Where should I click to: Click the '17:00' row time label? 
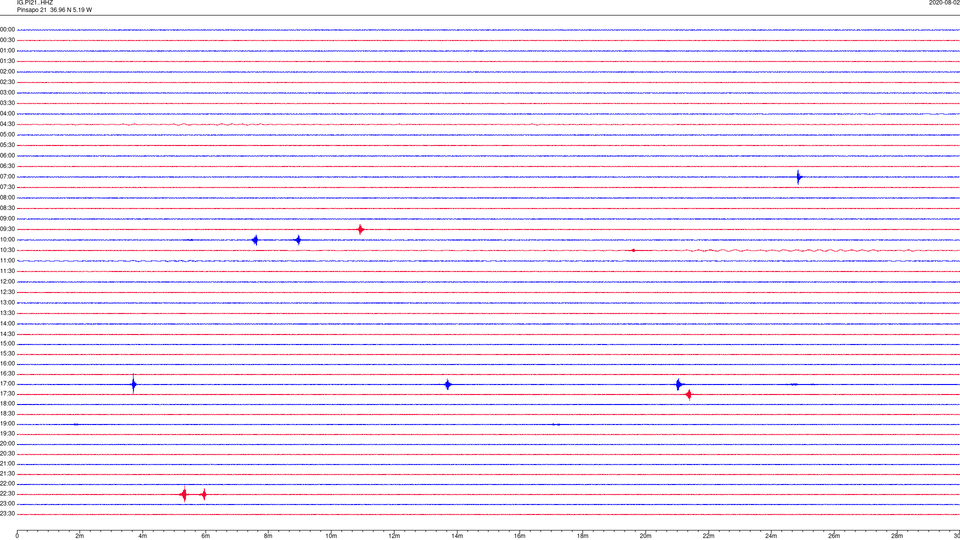tap(7, 384)
